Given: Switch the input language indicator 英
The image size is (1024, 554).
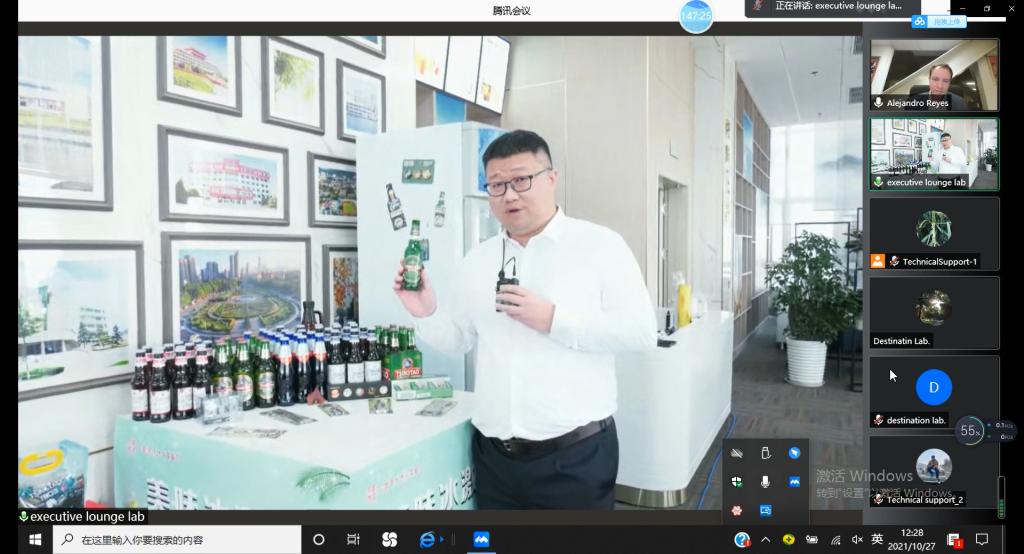Looking at the screenshot, I should click(877, 539).
